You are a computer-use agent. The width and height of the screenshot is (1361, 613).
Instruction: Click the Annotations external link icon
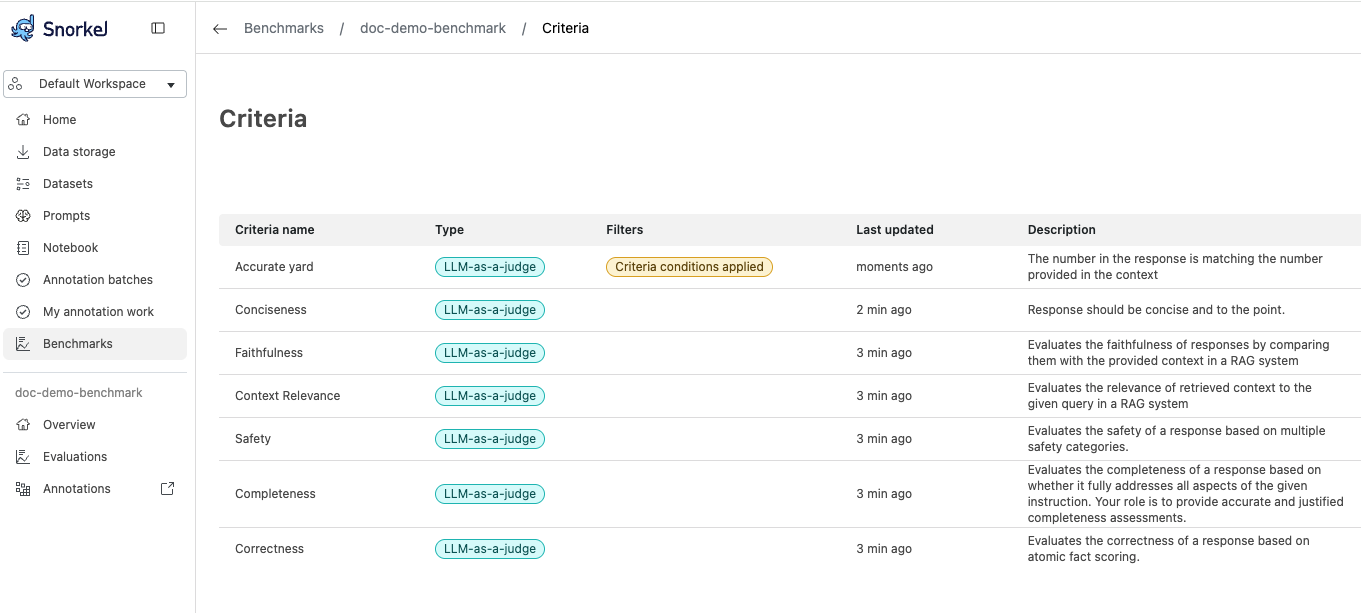tap(167, 489)
